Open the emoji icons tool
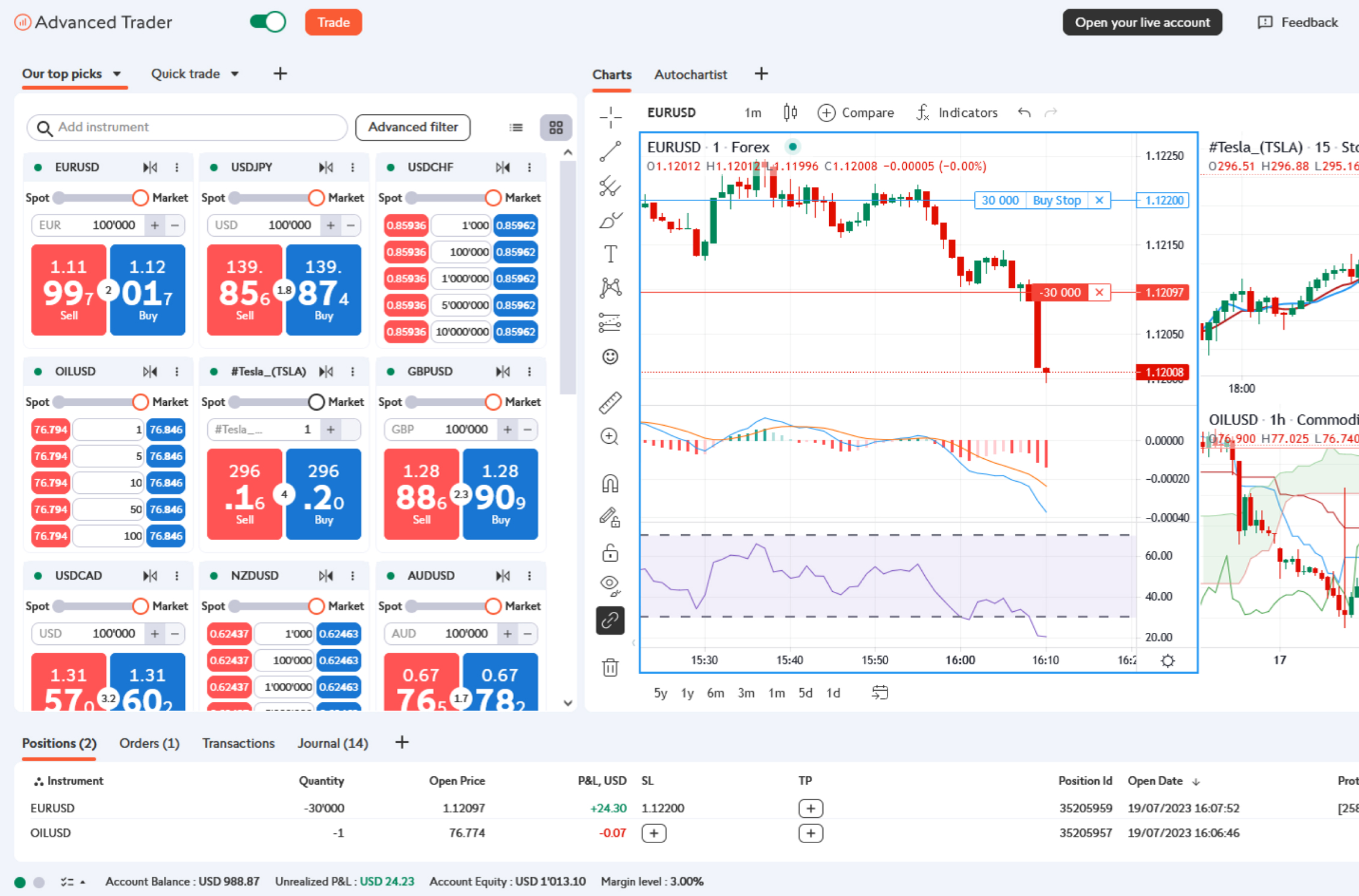The height and width of the screenshot is (896, 1359). point(610,357)
